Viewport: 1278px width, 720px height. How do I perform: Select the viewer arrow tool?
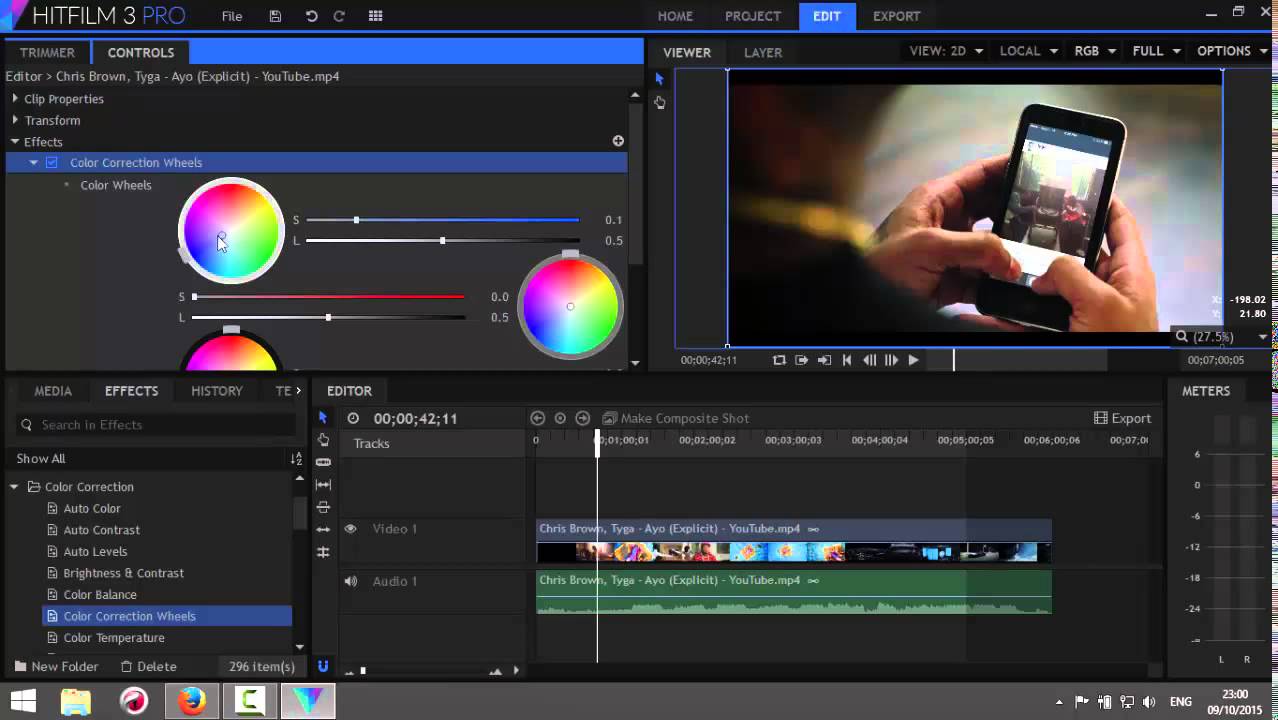pos(659,78)
